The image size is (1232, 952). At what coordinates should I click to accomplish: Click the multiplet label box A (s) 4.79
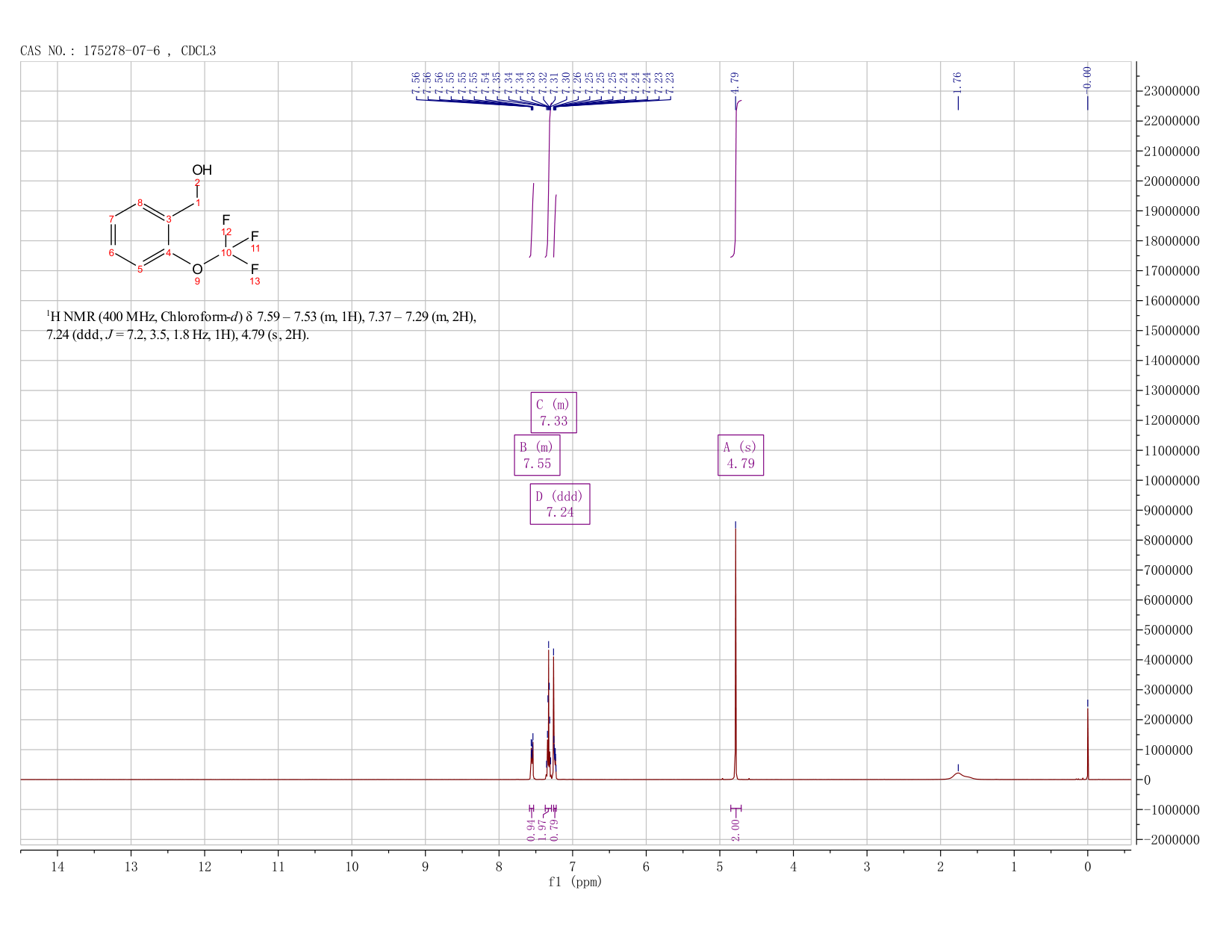[741, 455]
